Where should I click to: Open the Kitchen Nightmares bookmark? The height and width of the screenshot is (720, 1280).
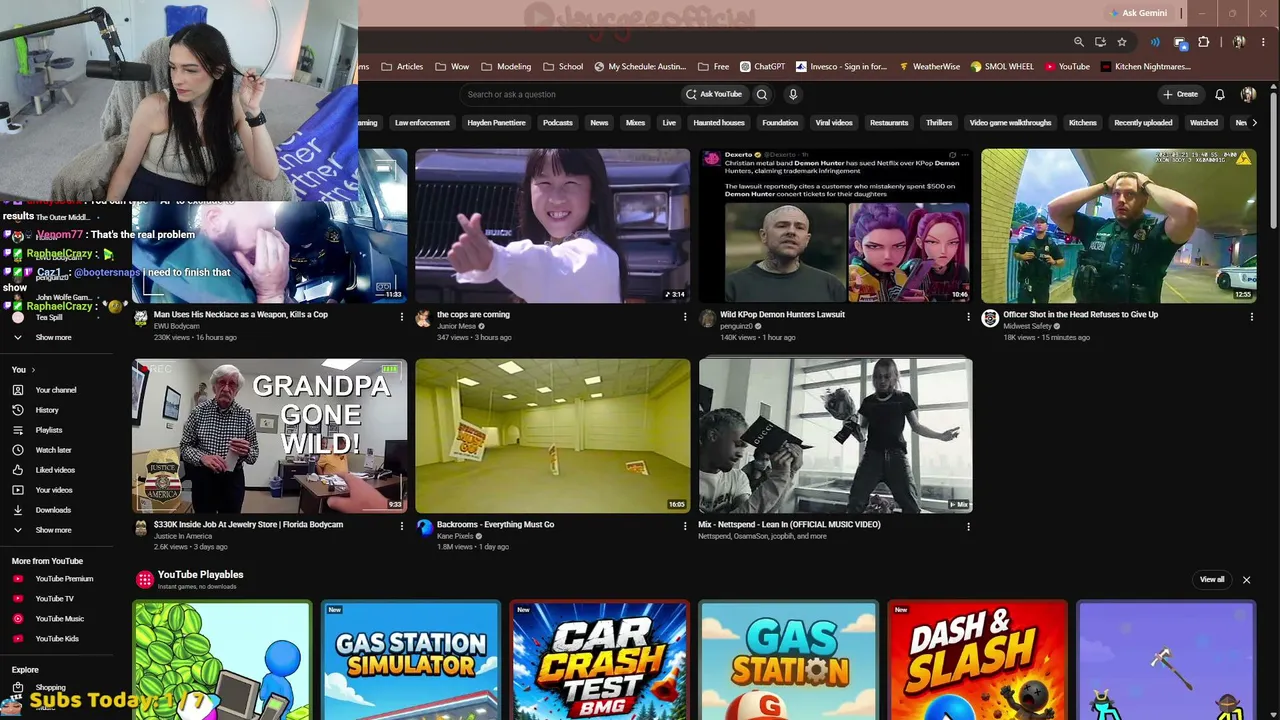point(1146,67)
